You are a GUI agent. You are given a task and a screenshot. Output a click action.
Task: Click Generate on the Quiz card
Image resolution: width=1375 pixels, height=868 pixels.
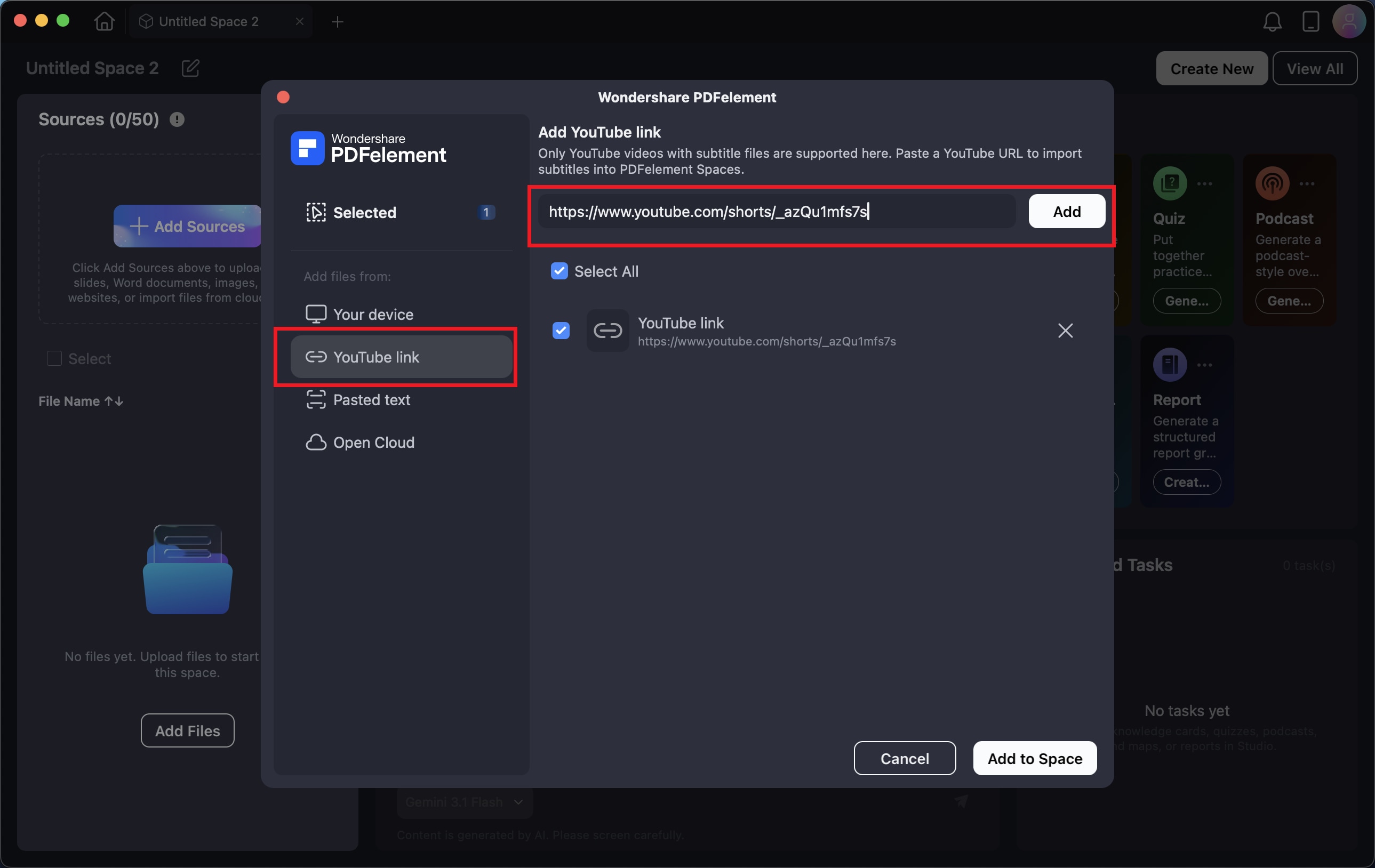(x=1187, y=301)
